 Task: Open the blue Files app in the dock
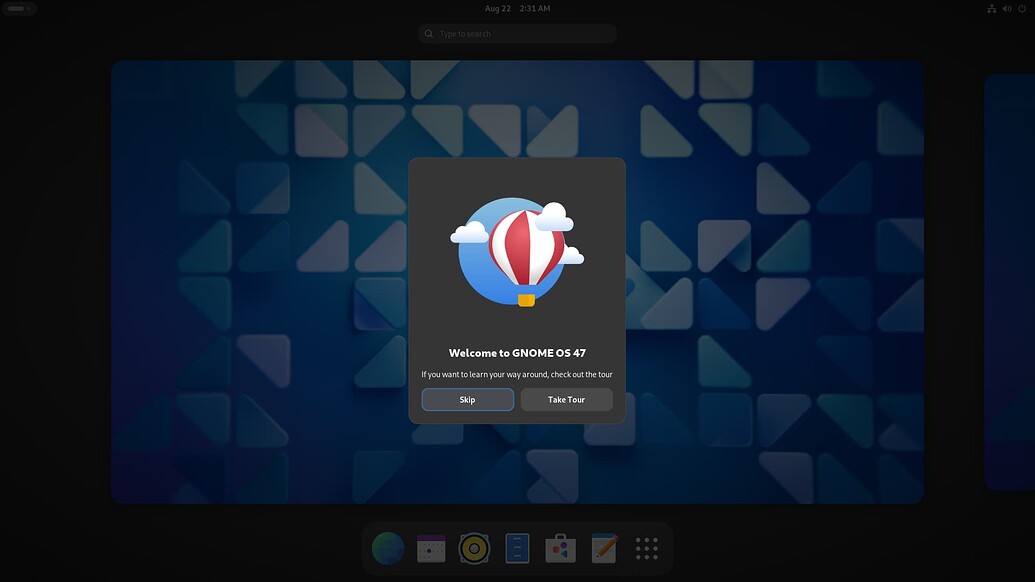pyautogui.click(x=517, y=547)
